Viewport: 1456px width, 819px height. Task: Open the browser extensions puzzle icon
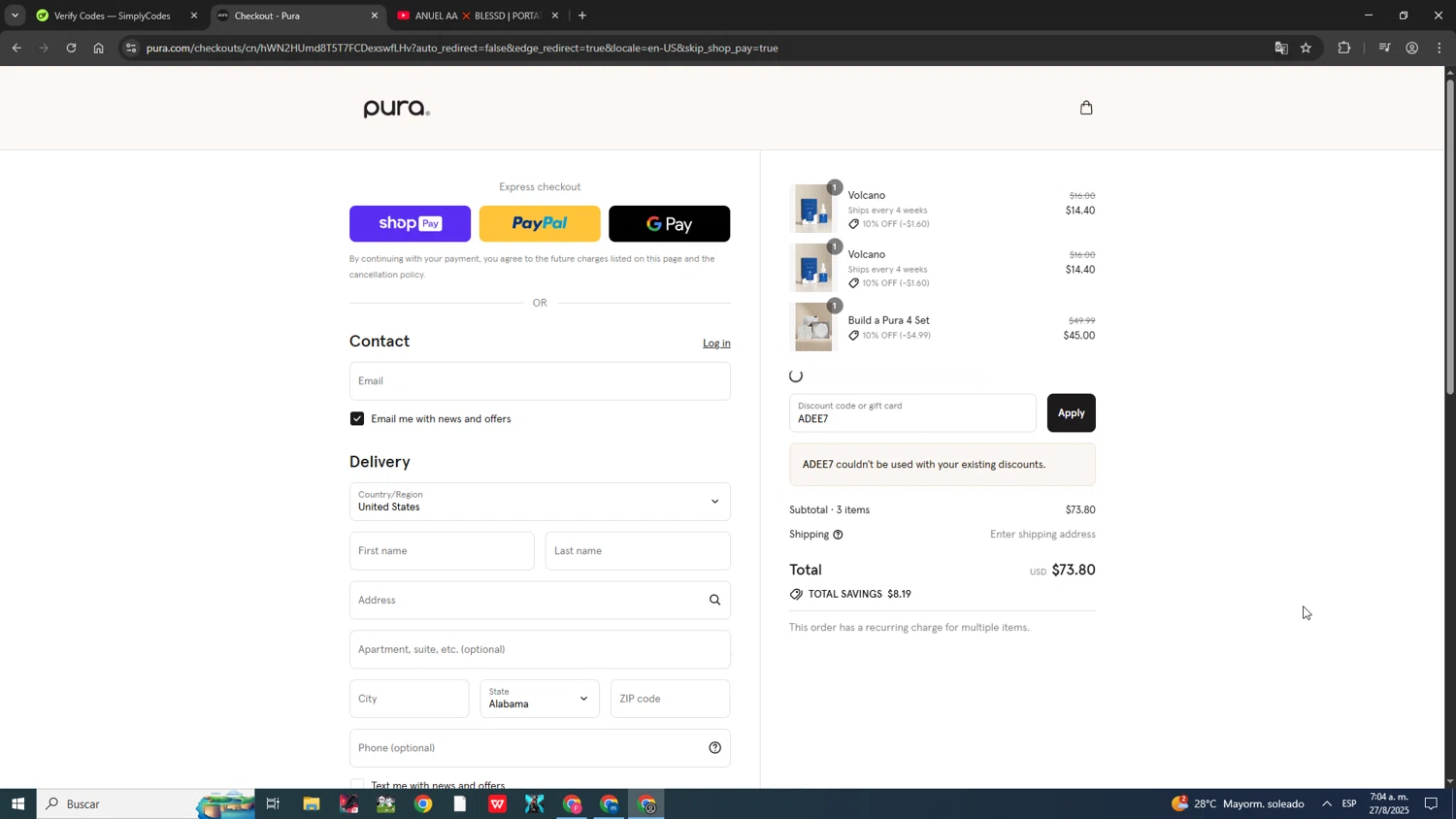(1344, 48)
